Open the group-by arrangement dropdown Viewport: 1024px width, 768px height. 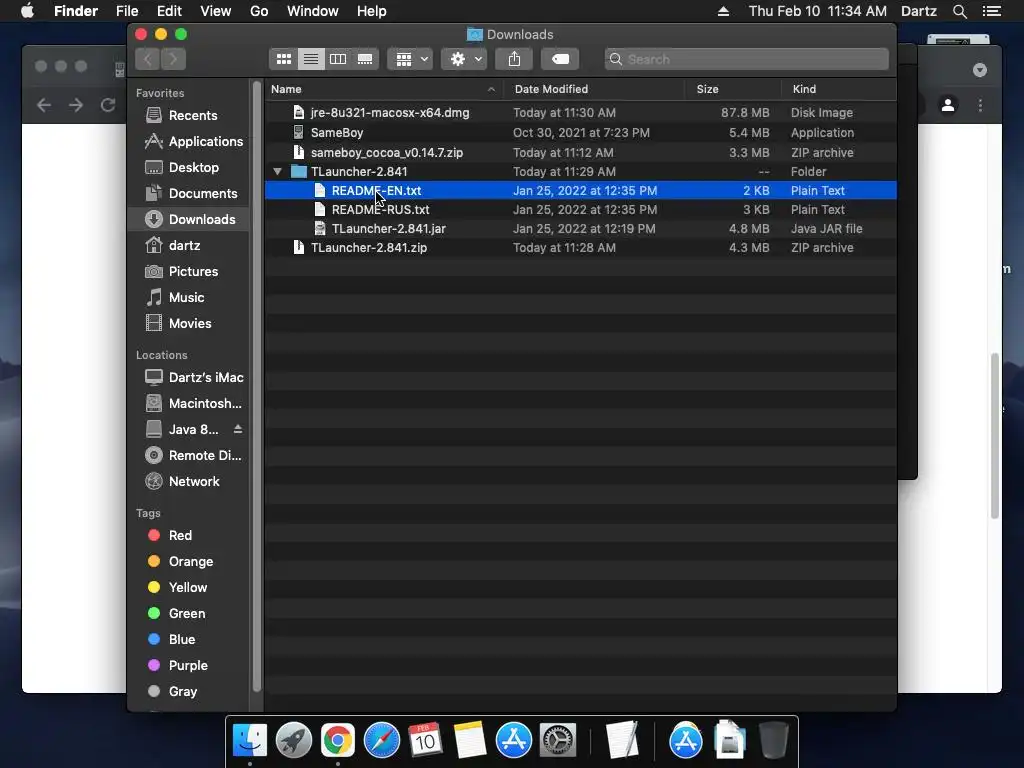pyautogui.click(x=410, y=59)
